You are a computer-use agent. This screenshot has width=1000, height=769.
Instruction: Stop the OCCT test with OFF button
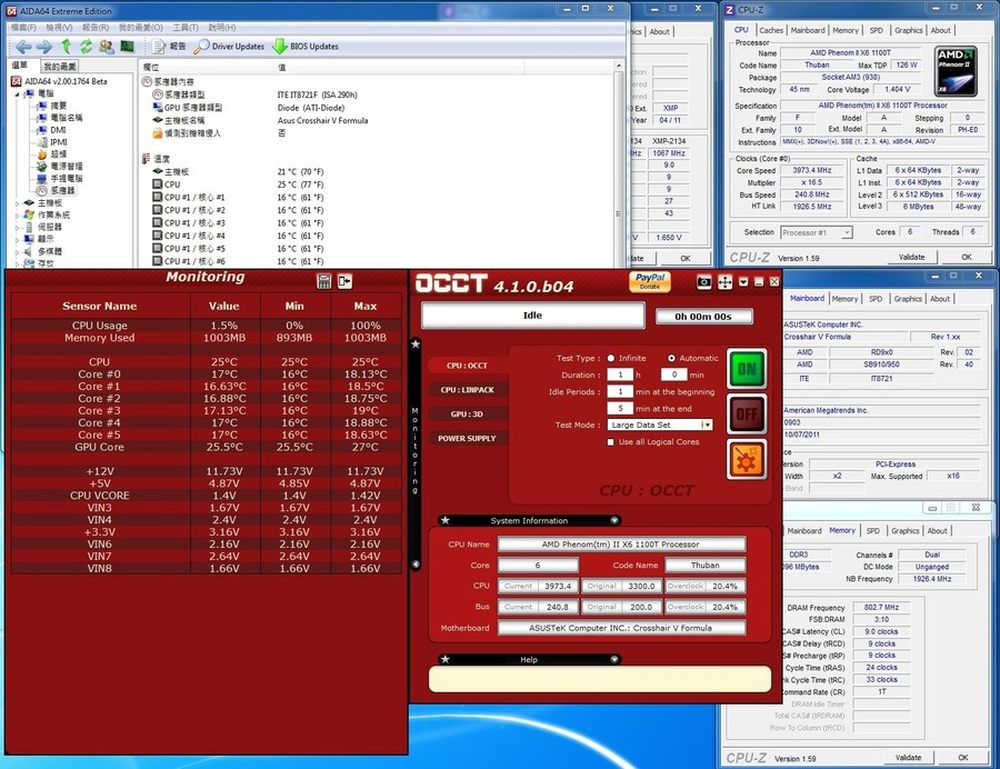(x=747, y=414)
